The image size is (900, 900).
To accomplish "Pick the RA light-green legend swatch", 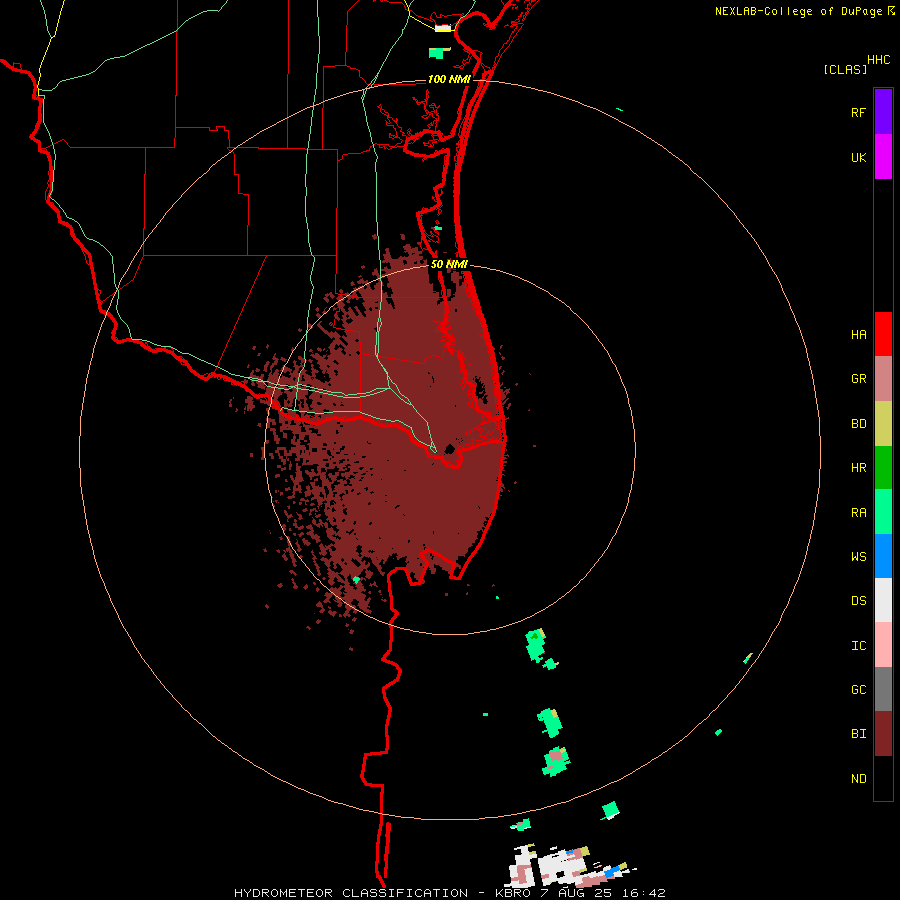I will pos(883,512).
